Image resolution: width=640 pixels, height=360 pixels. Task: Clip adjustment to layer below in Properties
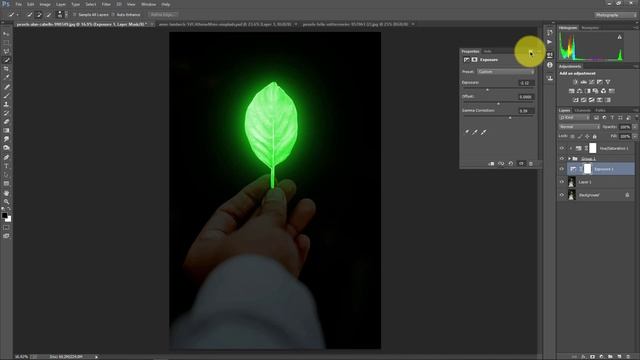[491, 164]
